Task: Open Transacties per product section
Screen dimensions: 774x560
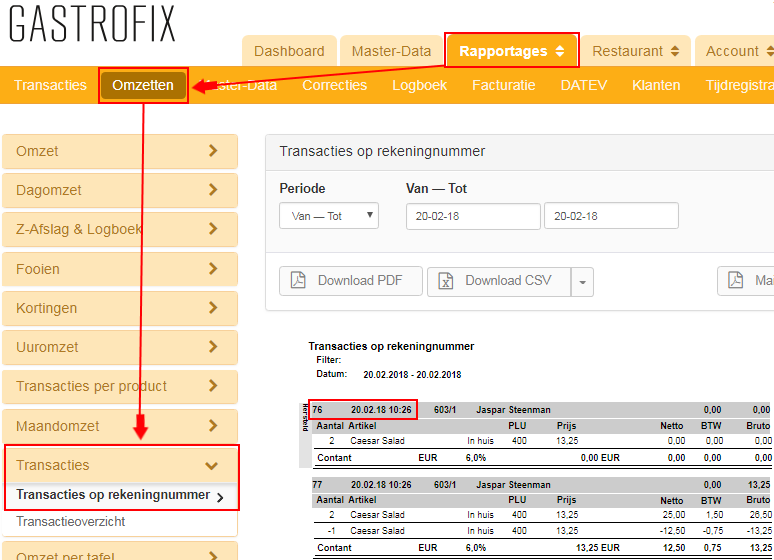Action: point(120,386)
